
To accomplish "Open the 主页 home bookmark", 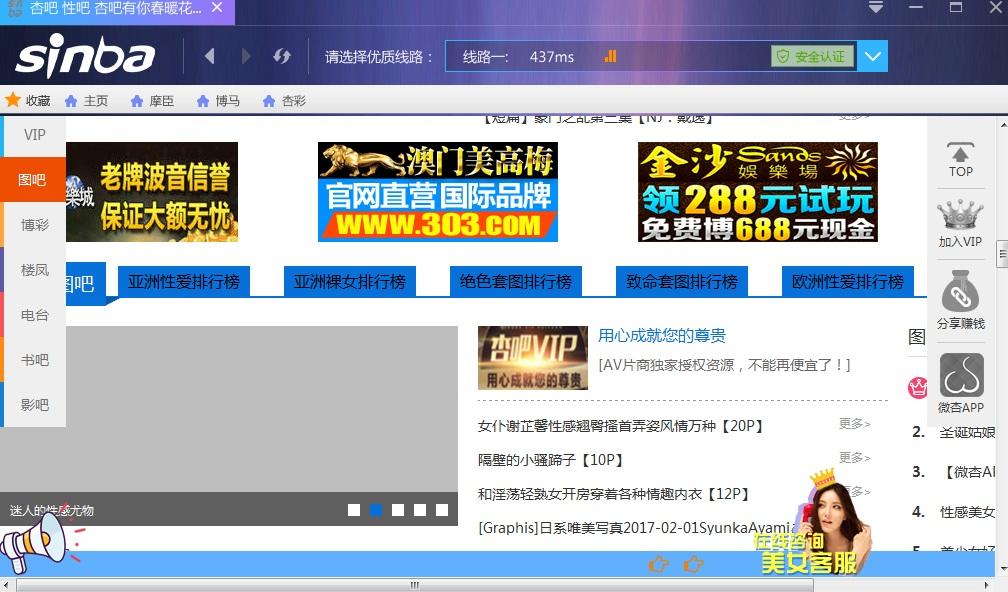I will click(x=87, y=101).
